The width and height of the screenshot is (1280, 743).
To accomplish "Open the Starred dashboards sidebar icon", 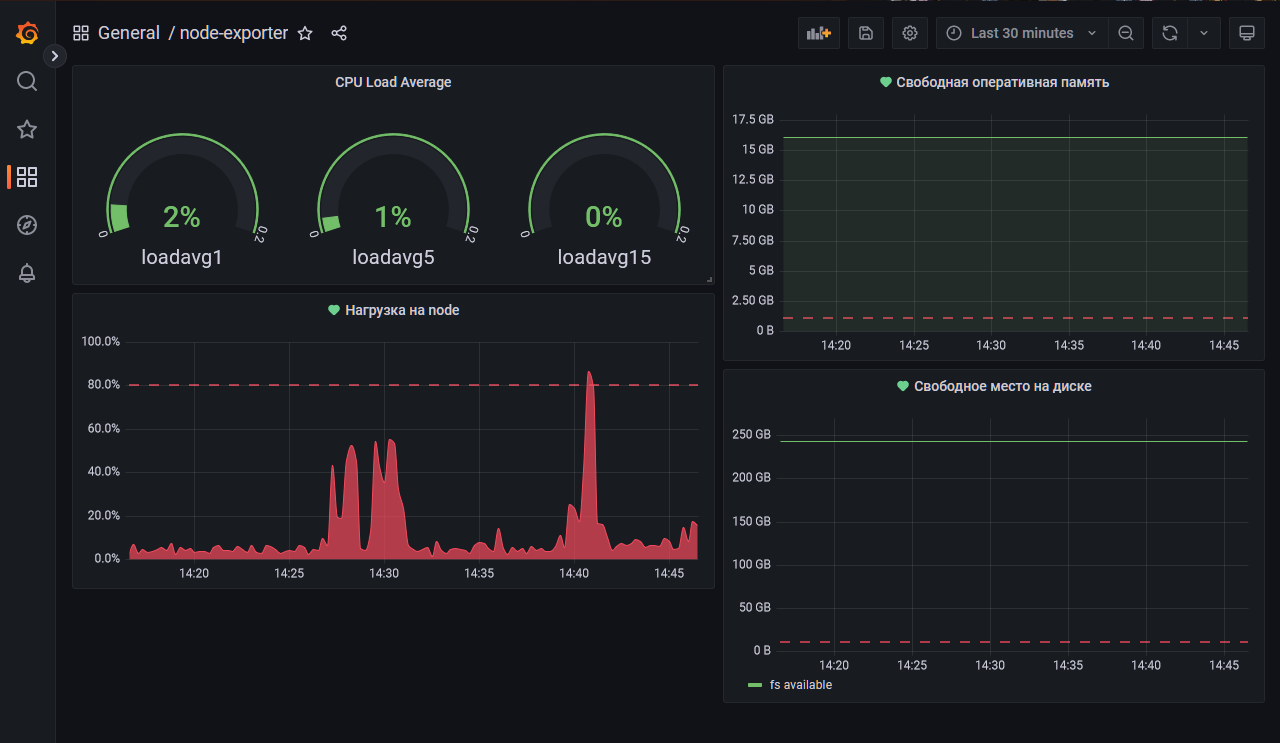I will [27, 129].
